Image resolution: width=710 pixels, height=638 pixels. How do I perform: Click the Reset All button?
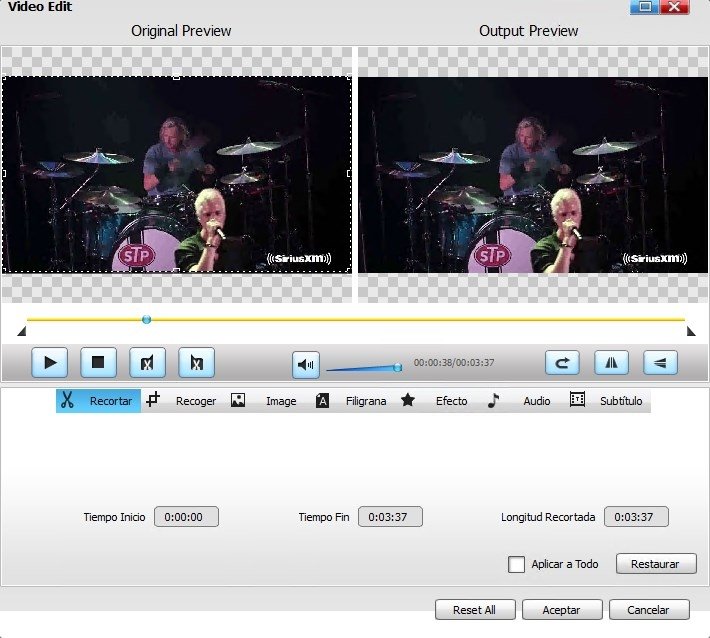475,610
